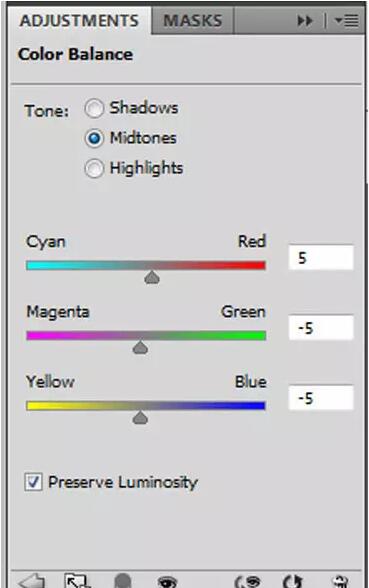Click the Cyan-Red slider handle
The width and height of the screenshot is (369, 588).
[x=152, y=278]
